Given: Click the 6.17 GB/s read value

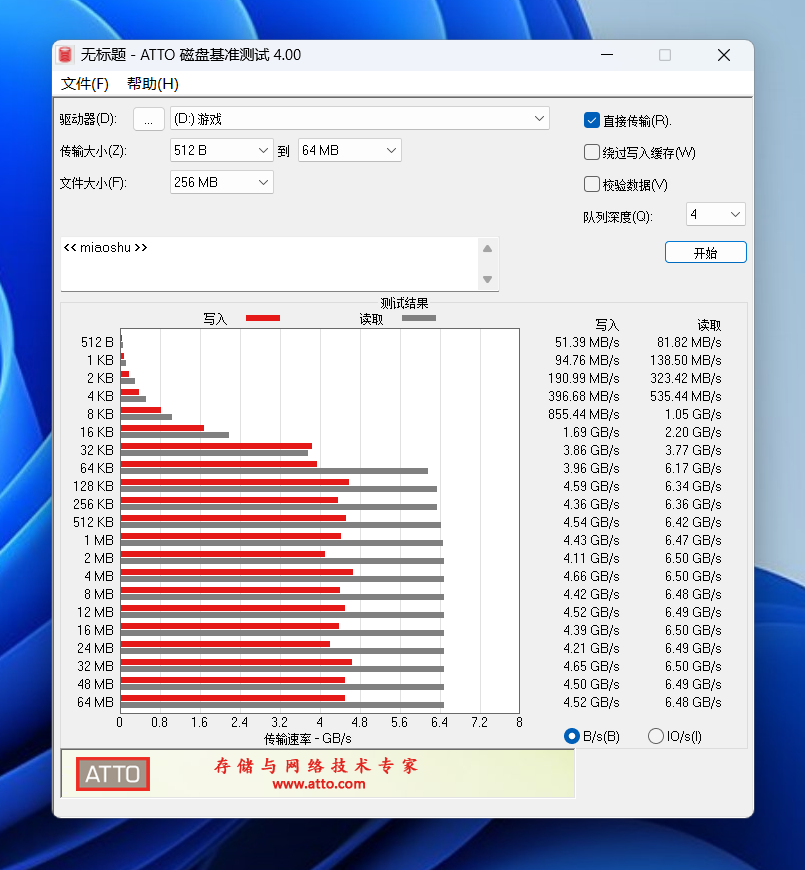Looking at the screenshot, I should tap(693, 468).
